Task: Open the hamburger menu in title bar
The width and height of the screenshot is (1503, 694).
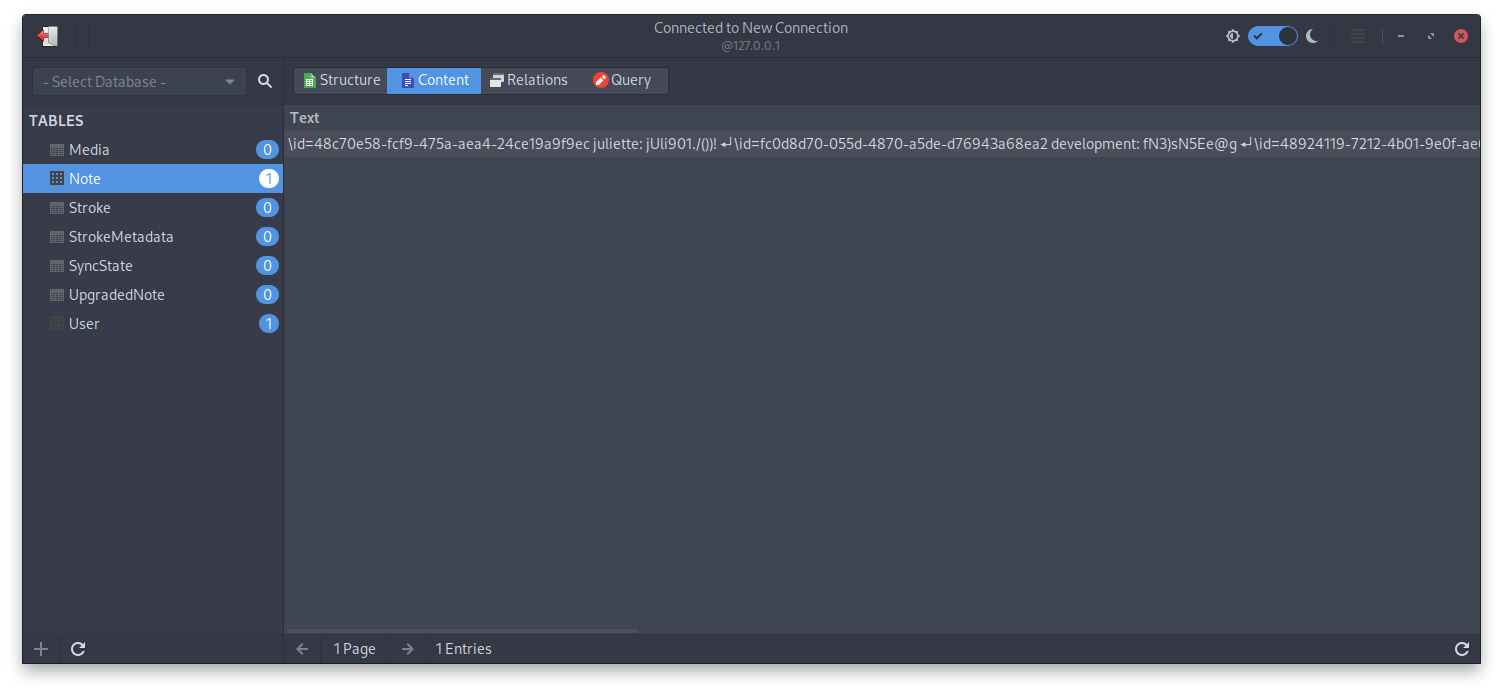Action: click(1357, 36)
